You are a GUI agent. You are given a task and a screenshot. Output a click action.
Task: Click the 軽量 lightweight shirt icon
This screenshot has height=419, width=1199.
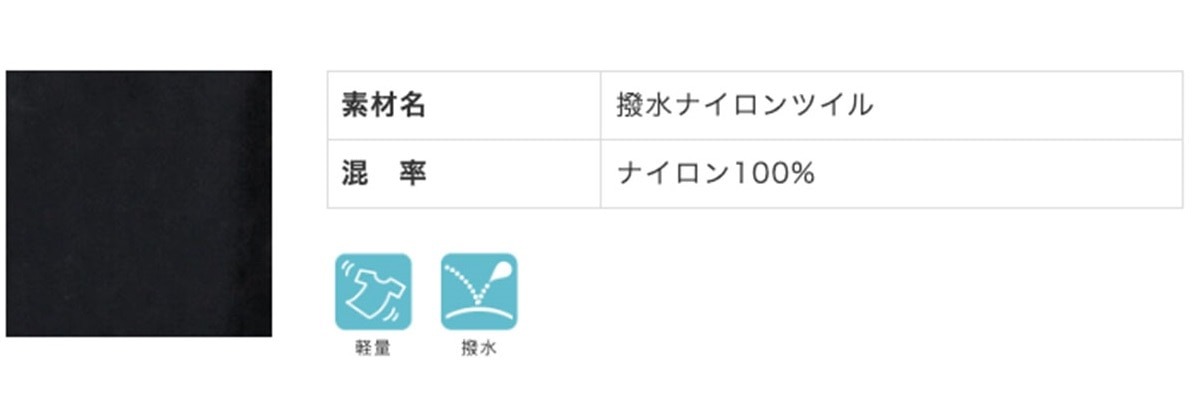tap(373, 292)
